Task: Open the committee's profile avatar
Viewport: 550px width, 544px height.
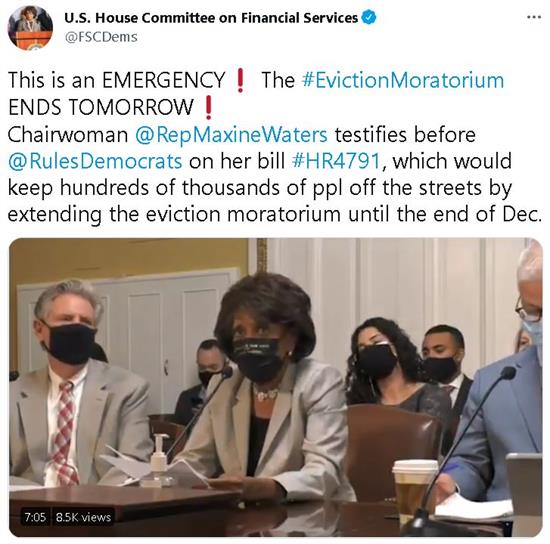Action: pos(30,28)
